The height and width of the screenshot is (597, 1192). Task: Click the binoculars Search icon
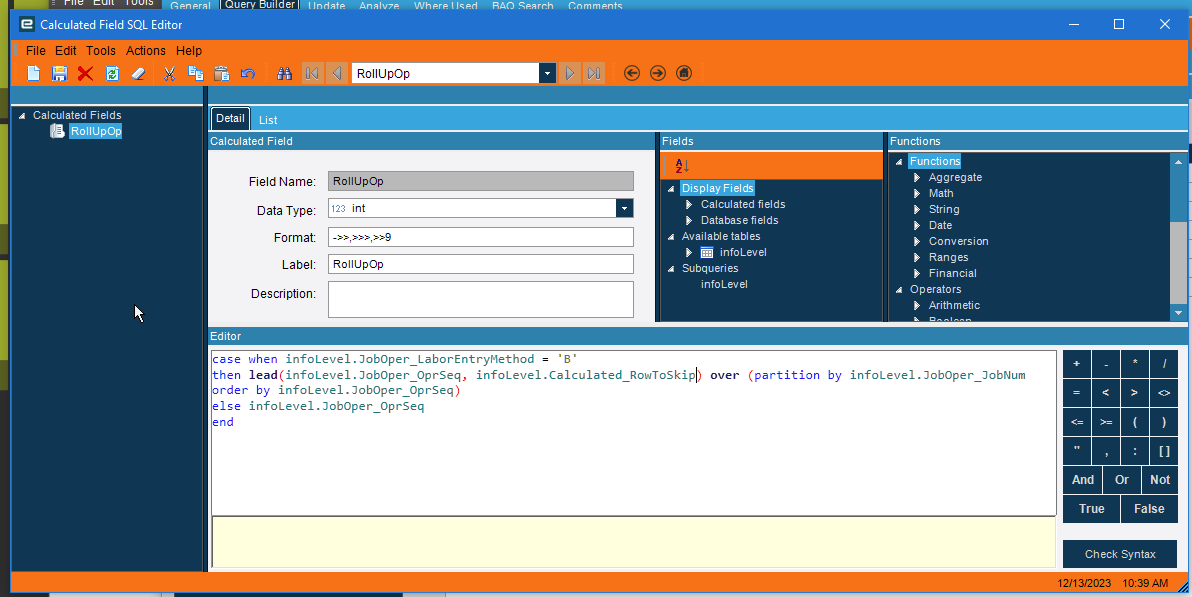(284, 73)
